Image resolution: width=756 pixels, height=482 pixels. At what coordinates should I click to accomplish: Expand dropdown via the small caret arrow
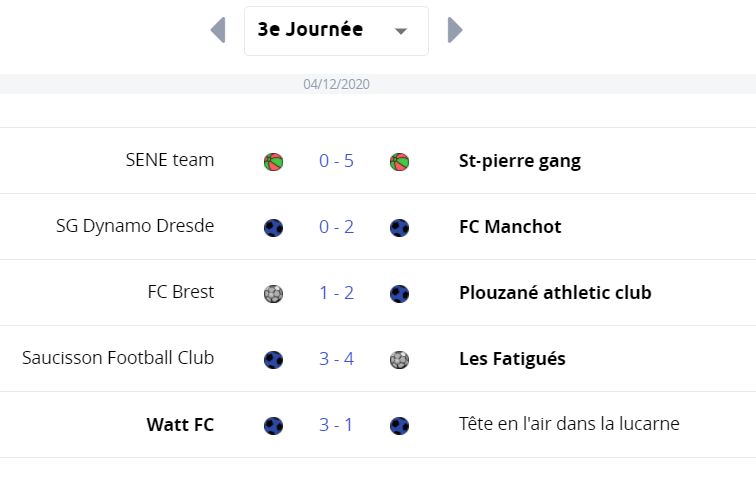401,31
